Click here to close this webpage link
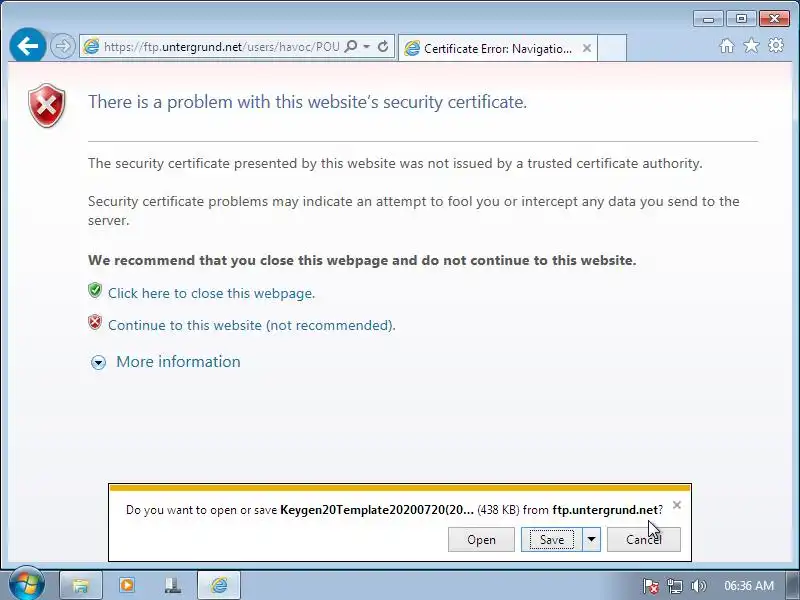This screenshot has width=800, height=600. tap(211, 293)
